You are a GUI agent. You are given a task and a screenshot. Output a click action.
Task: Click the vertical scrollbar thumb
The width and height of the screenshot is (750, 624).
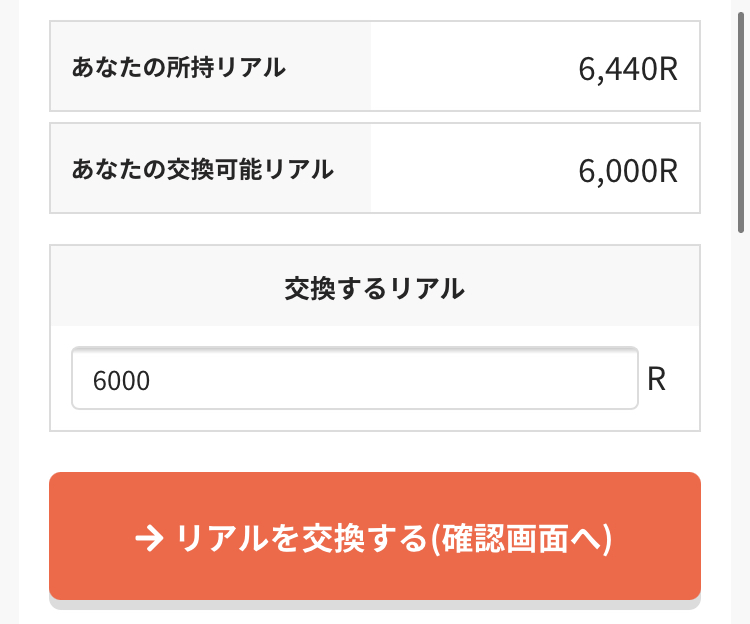(740, 122)
